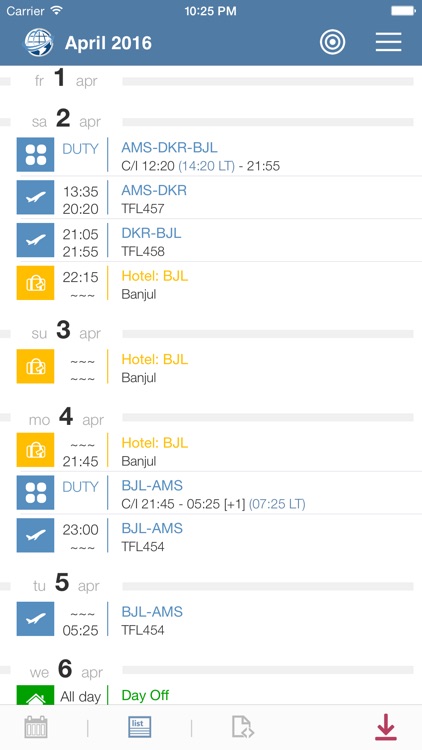
Task: Open the document code view icon
Action: [243, 727]
